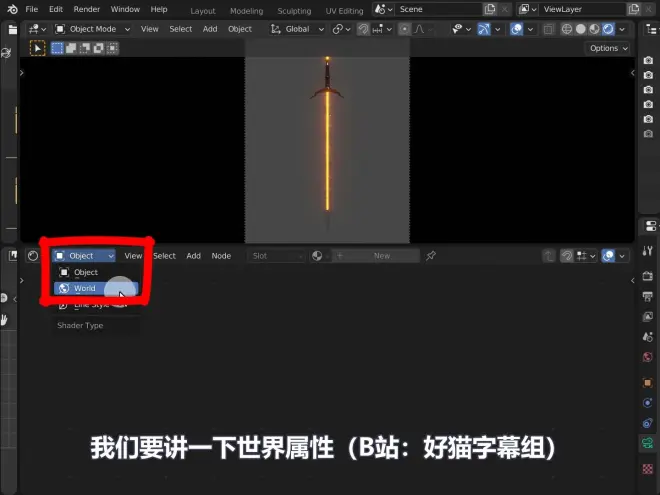
Task: Open the Object Mode dropdown
Action: tap(93, 29)
